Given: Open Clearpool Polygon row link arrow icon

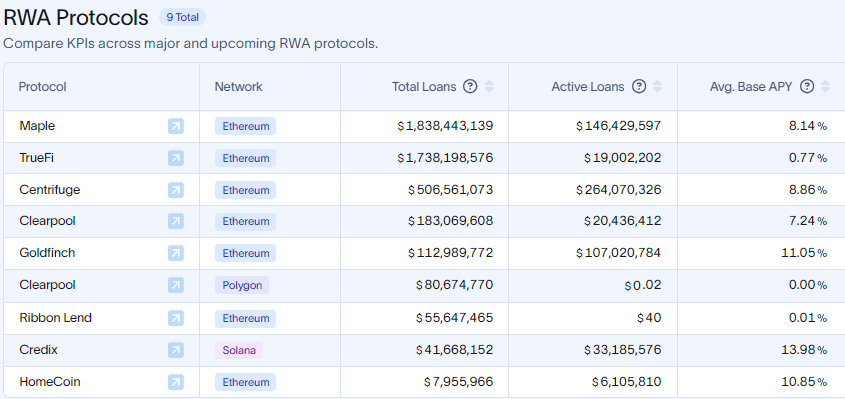Looking at the screenshot, I should click(x=176, y=285).
